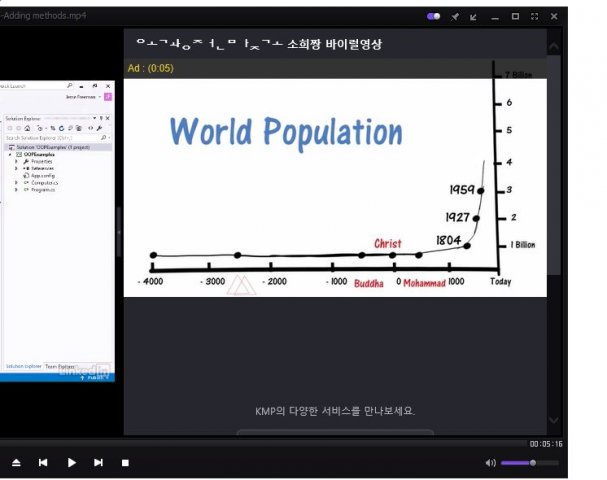Skip to the previous track
Screen dimensions: 607x480
pos(43,463)
